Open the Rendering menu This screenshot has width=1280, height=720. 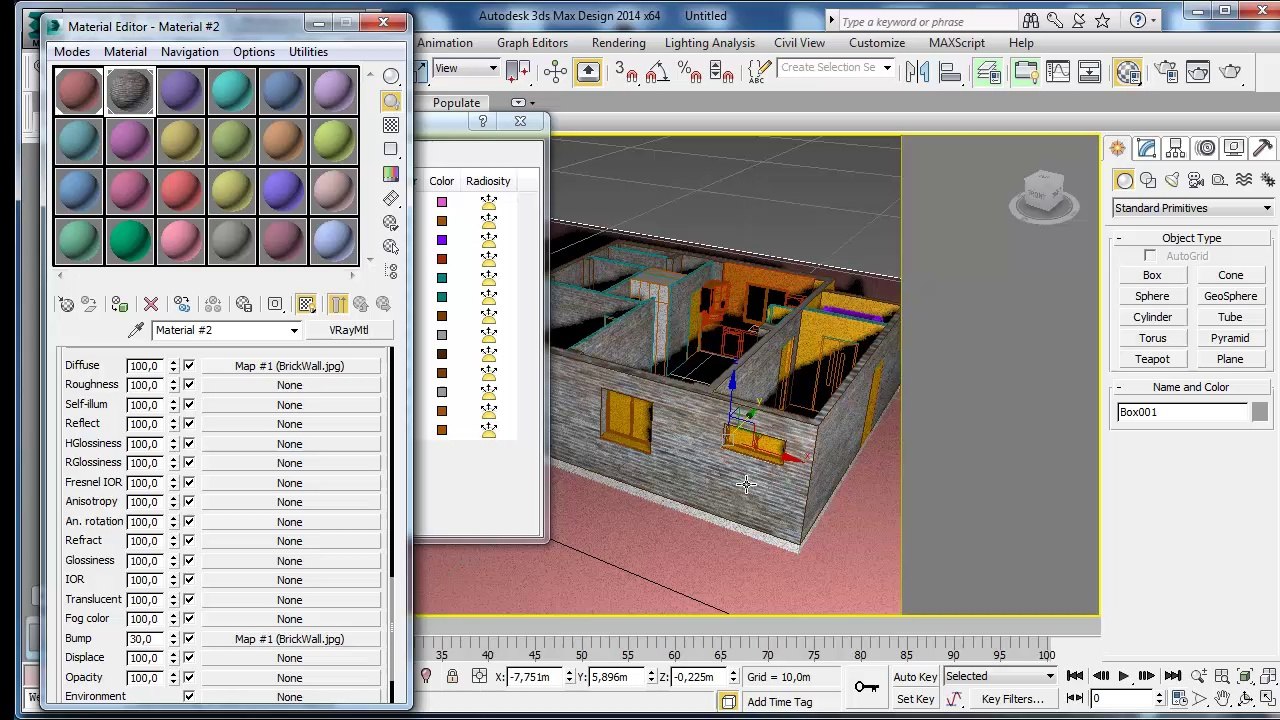[618, 43]
